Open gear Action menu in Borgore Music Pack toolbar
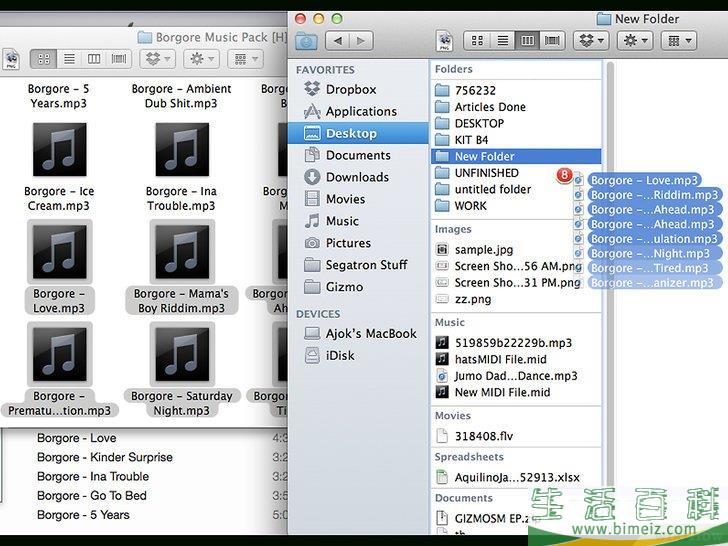The image size is (728, 546). (x=202, y=59)
